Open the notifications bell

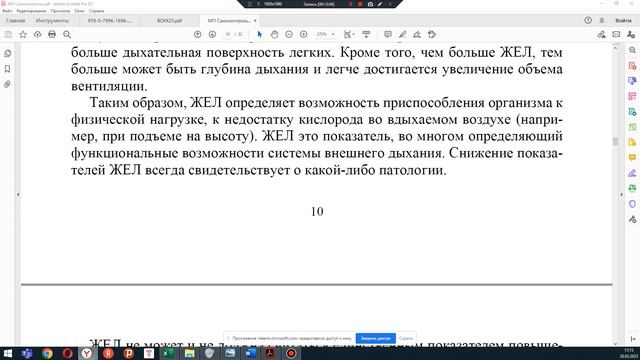(602, 20)
